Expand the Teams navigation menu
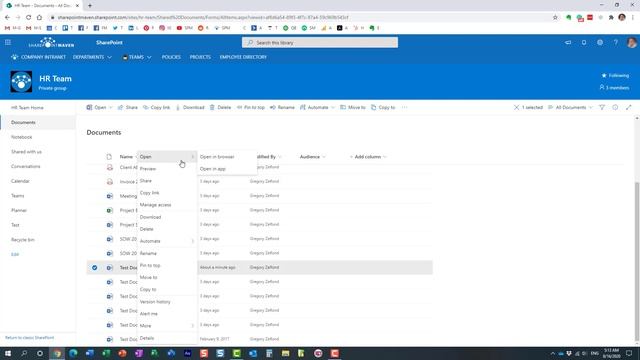Image resolution: width=640 pixels, height=360 pixels. click(x=137, y=57)
